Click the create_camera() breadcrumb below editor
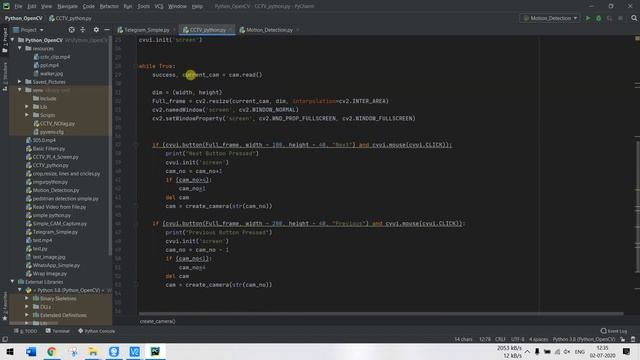 point(158,321)
